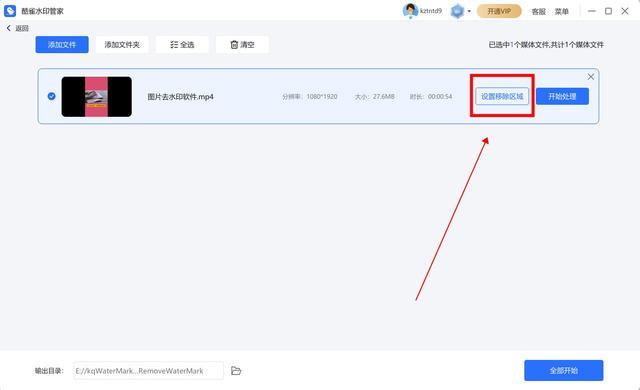Click the 全部开始 button

pyautogui.click(x=564, y=370)
